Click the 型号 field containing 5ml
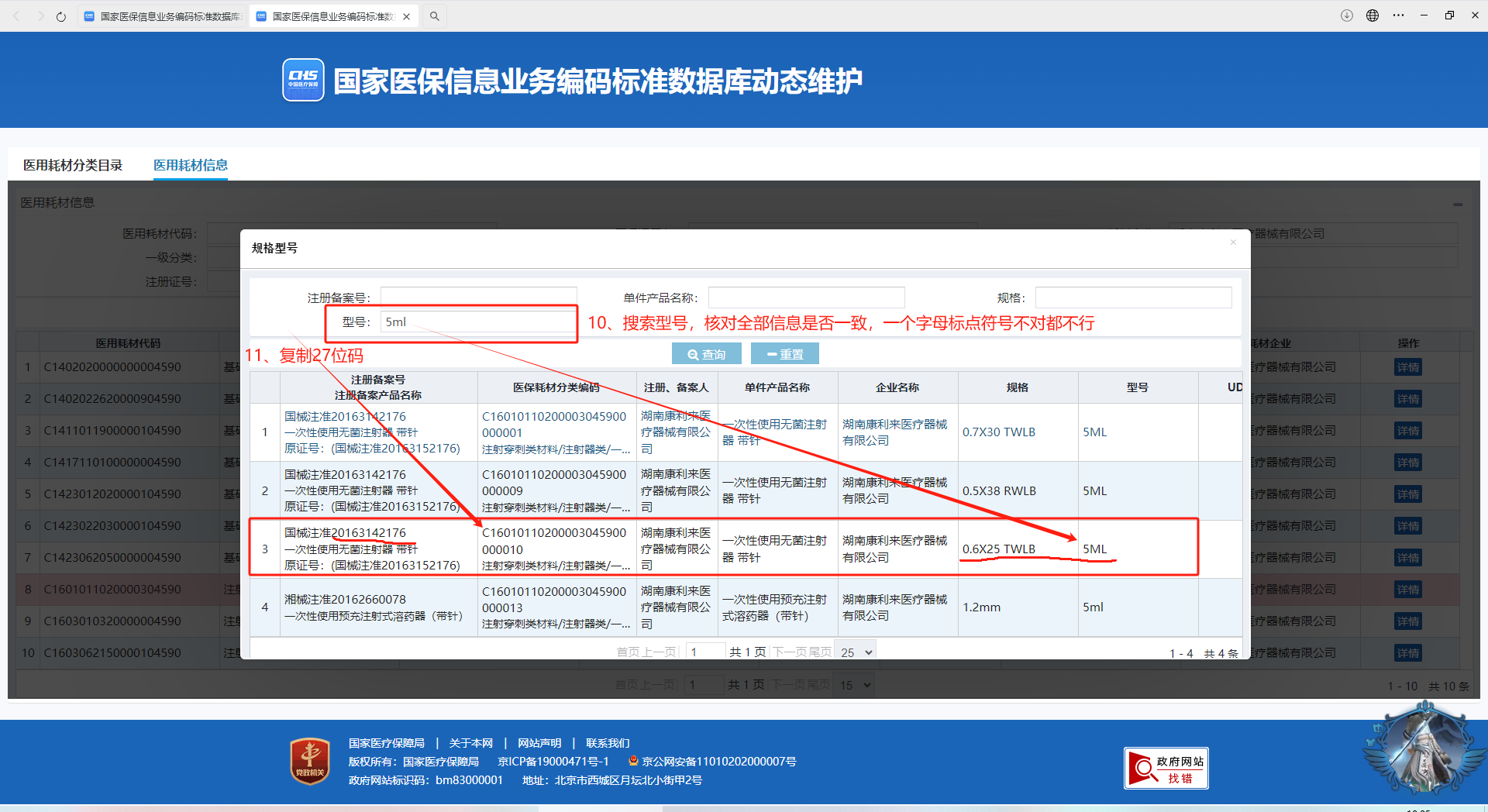1488x812 pixels. click(477, 322)
